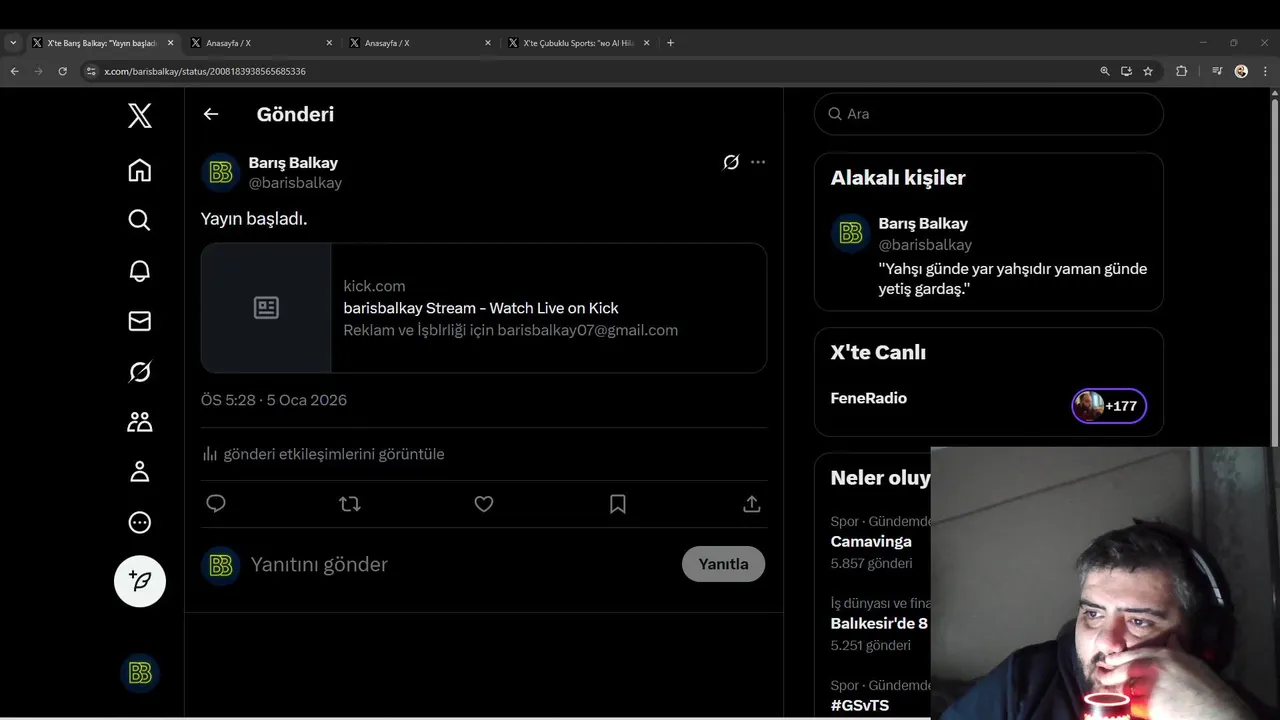Open barisbalkay Stream Watch Live link
The image size is (1280, 720).
point(481,308)
